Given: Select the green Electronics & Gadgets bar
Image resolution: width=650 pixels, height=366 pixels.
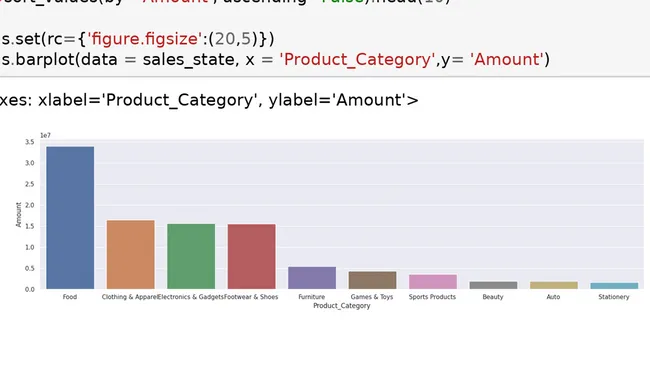Looking at the screenshot, I should click(x=191, y=257).
